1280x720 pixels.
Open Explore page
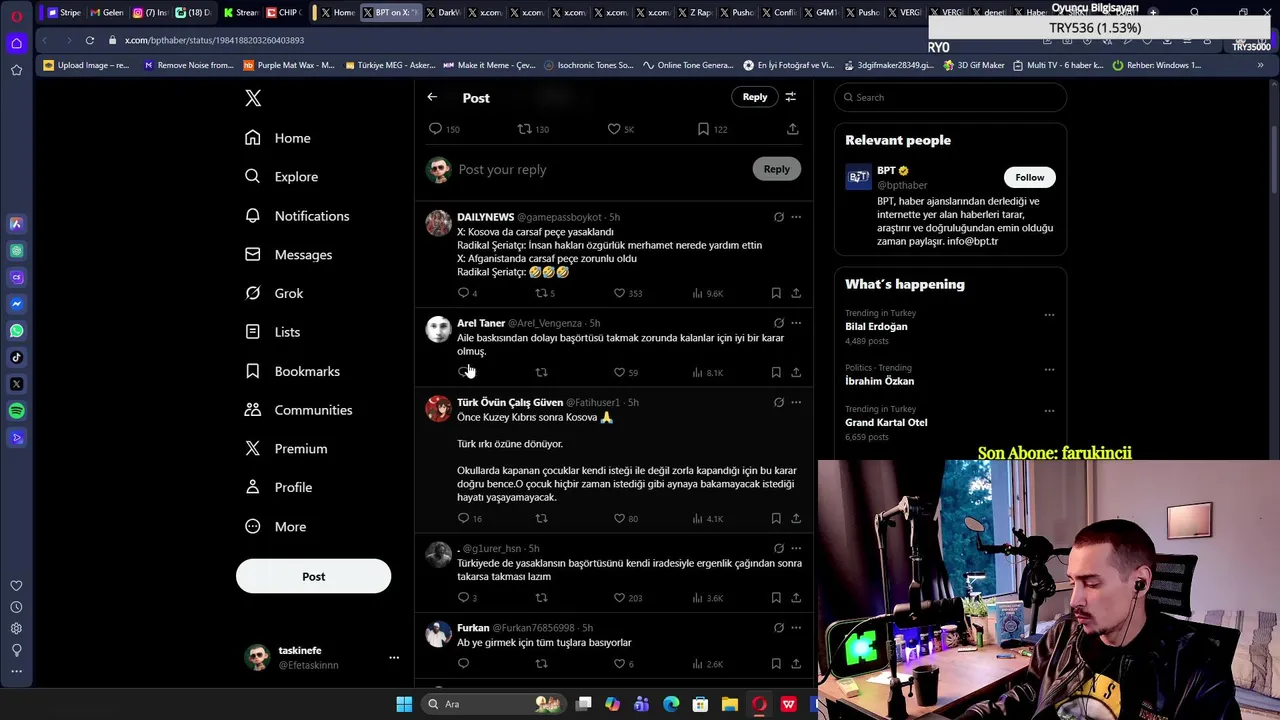click(x=281, y=176)
